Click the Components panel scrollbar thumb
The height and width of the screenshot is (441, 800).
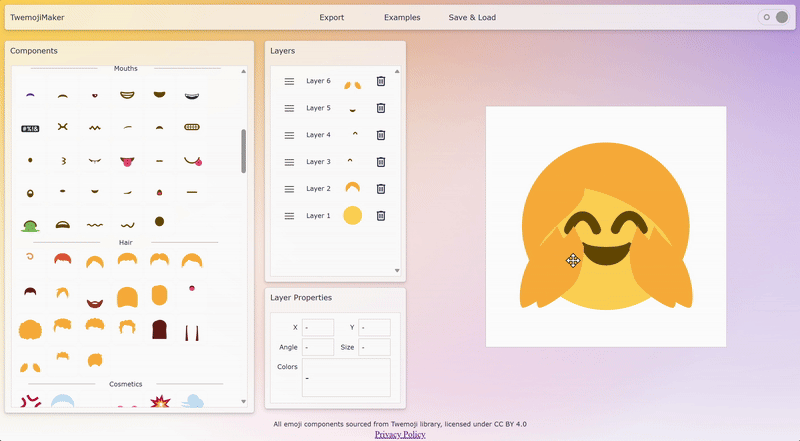pos(243,150)
